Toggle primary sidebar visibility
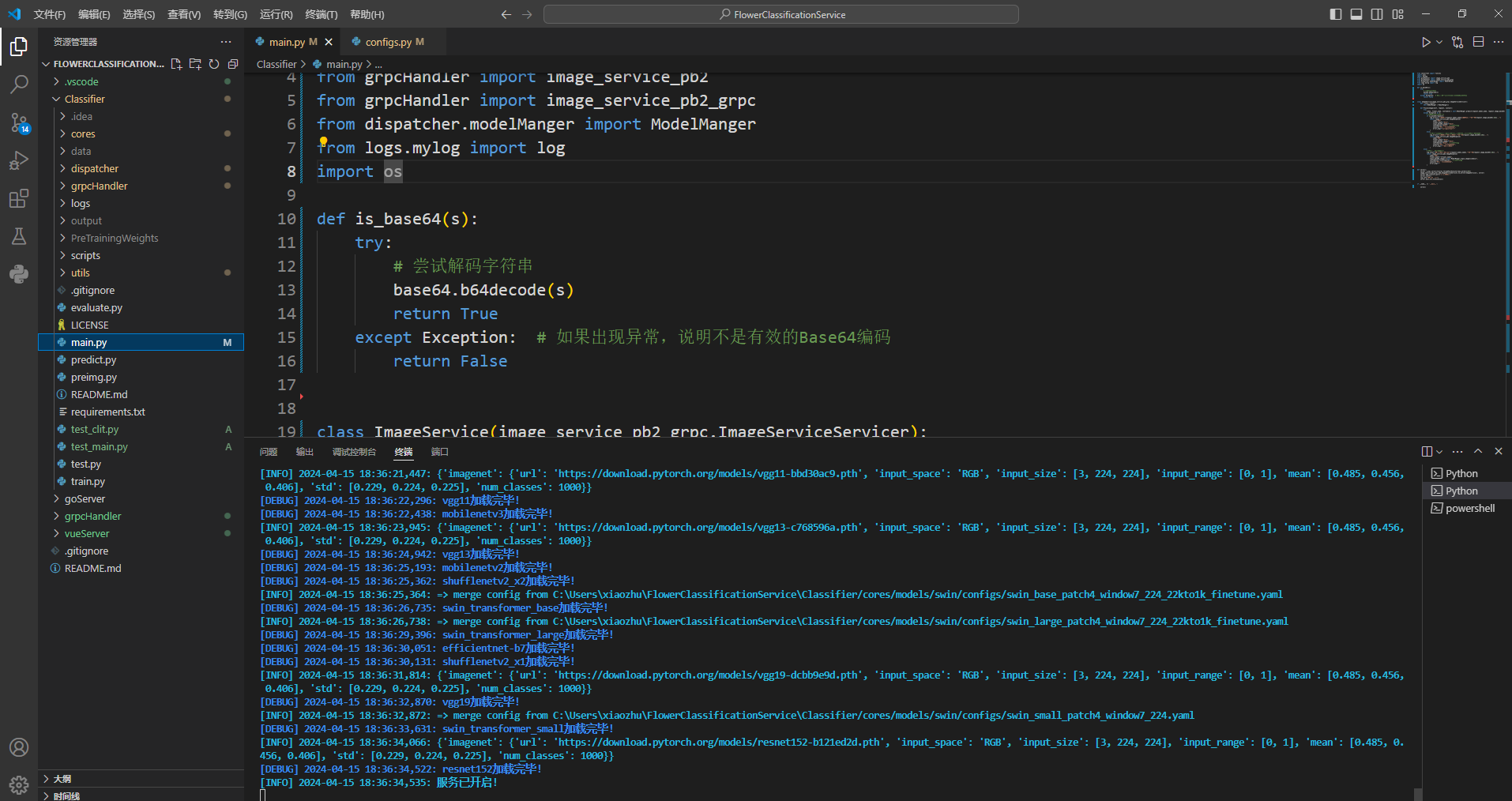The height and width of the screenshot is (801, 1512). point(1336,14)
